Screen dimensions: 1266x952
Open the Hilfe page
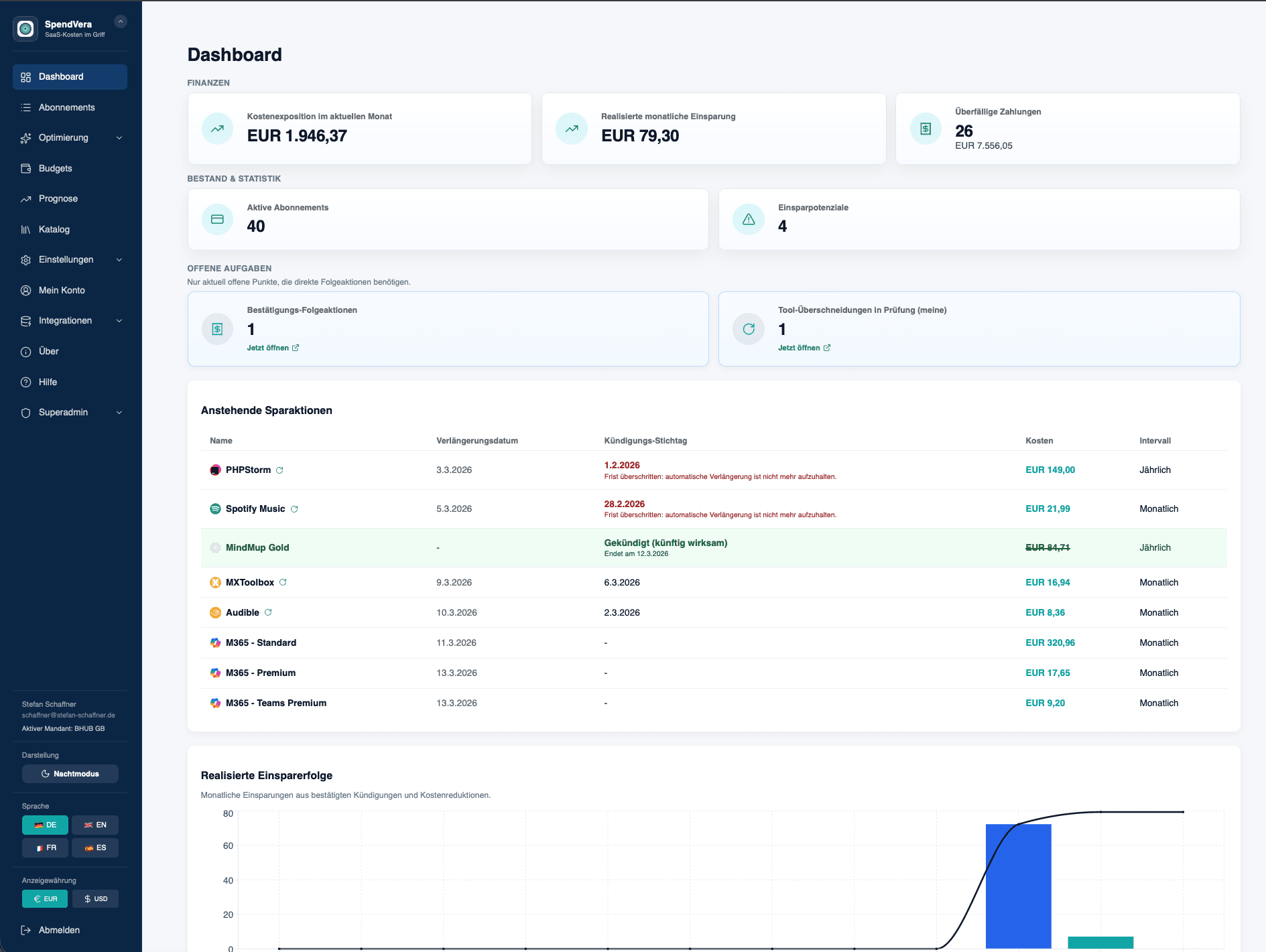pos(48,382)
